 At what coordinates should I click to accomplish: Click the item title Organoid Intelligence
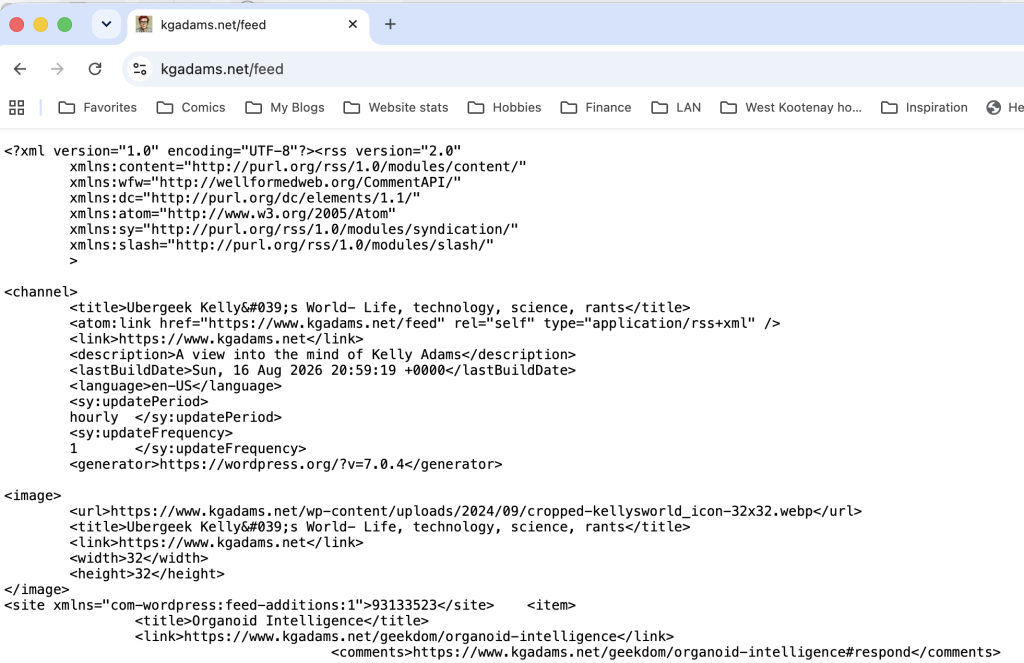pos(281,621)
